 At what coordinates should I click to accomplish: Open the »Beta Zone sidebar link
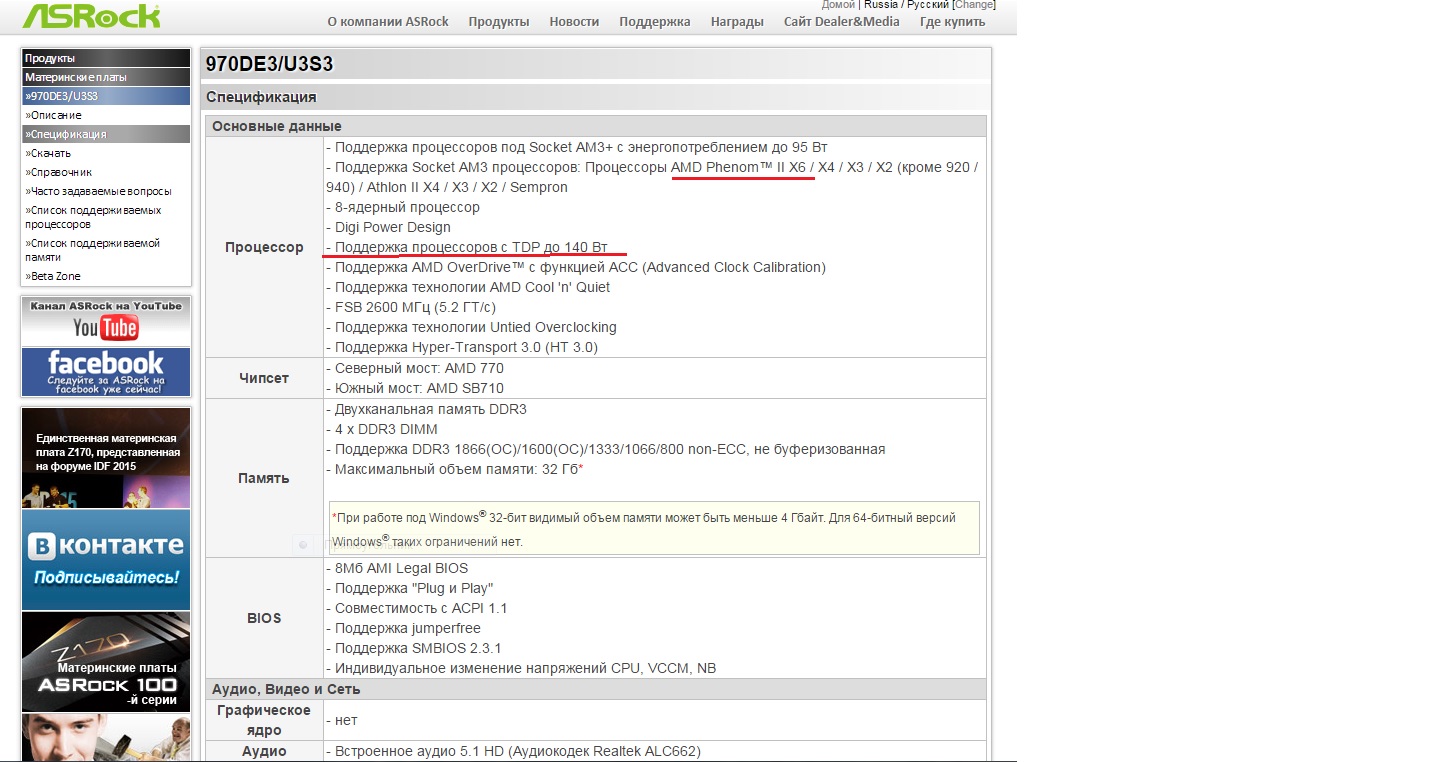[53, 276]
